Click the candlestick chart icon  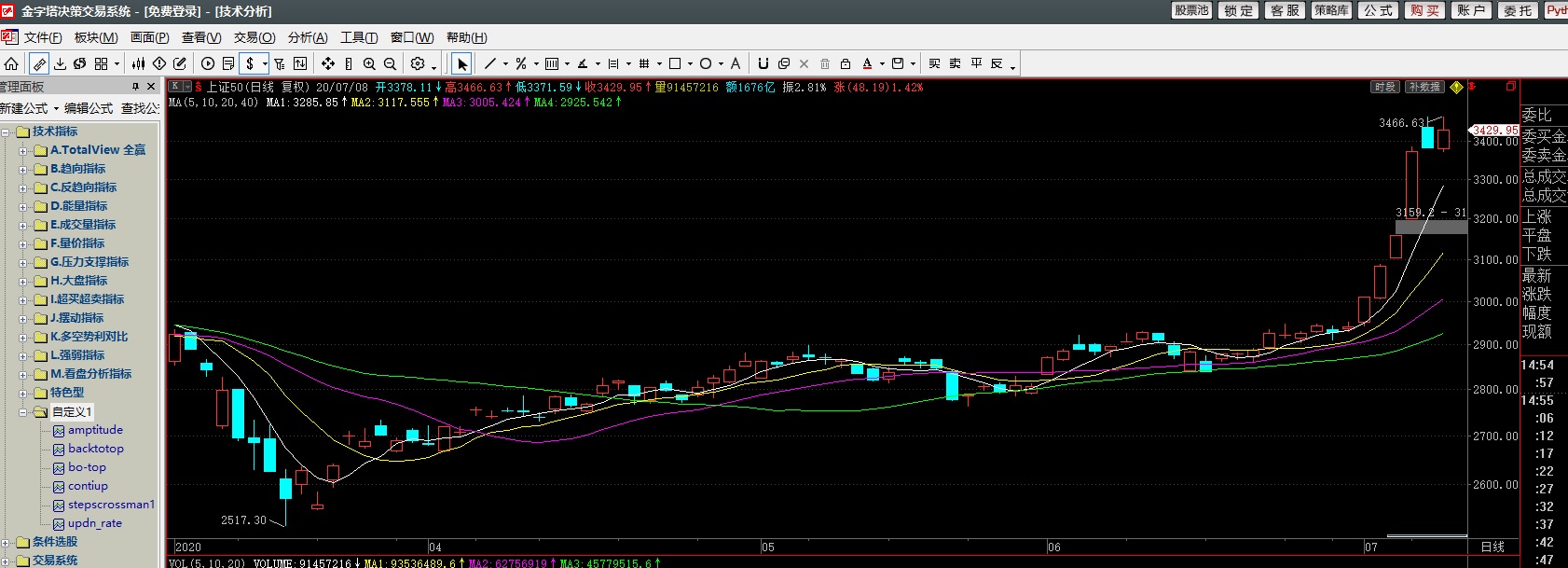(138, 63)
